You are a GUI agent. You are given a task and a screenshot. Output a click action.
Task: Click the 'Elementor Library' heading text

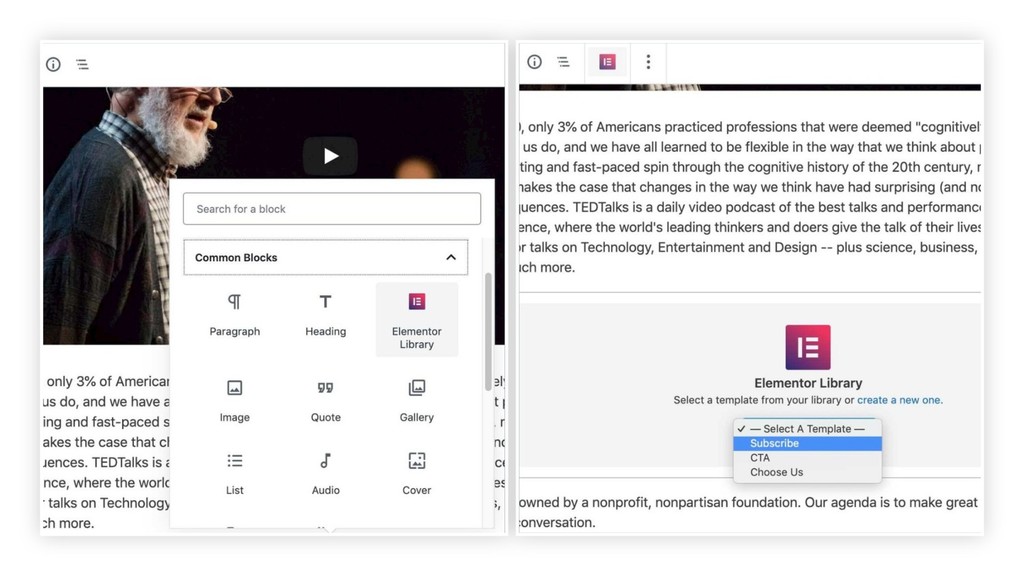tap(808, 383)
